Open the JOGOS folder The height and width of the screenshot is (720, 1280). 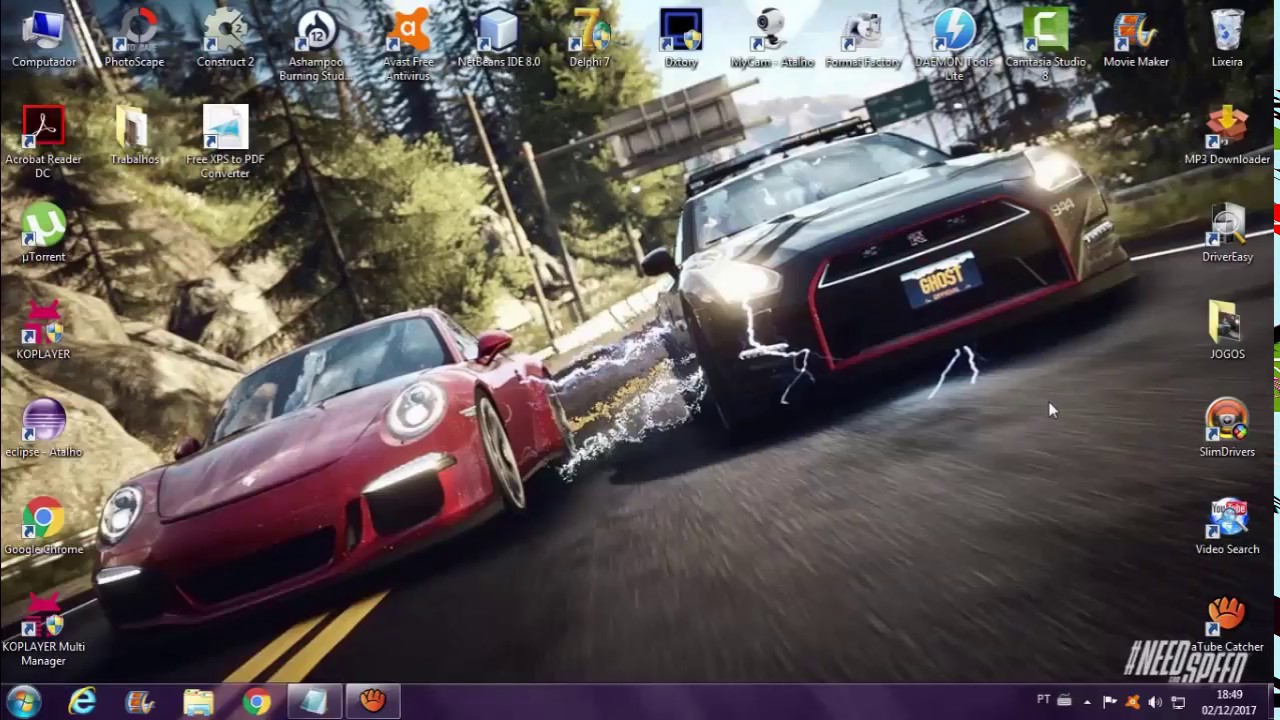point(1227,330)
